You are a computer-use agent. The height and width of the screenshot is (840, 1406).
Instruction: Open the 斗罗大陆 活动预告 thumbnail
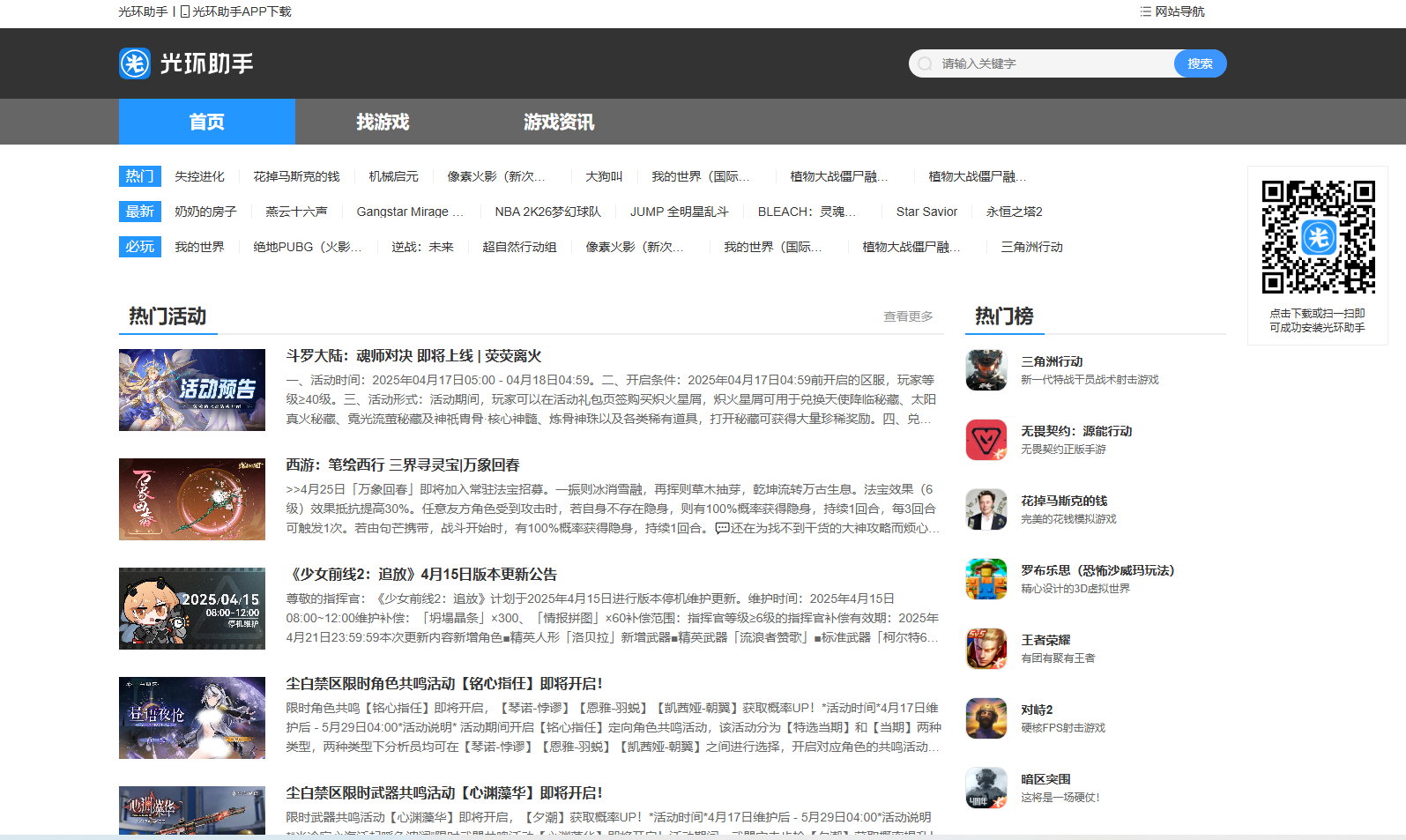(192, 390)
